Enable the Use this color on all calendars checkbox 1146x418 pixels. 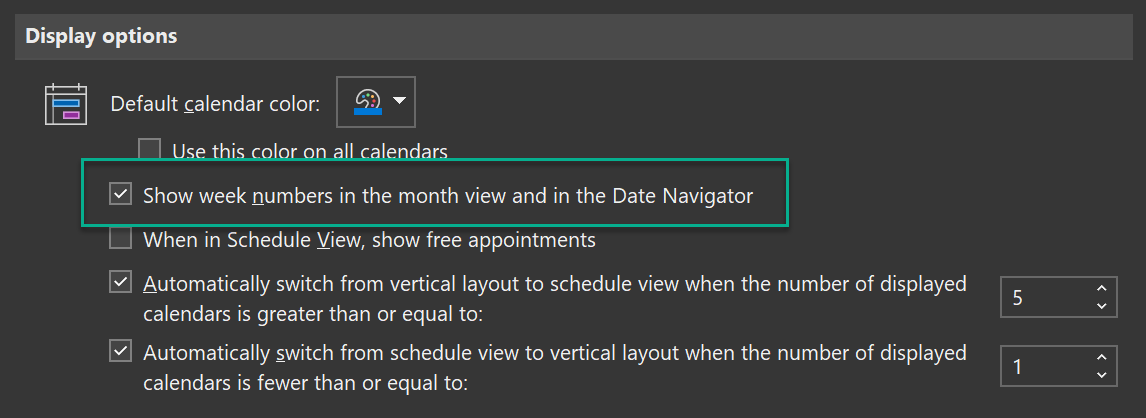(x=149, y=150)
